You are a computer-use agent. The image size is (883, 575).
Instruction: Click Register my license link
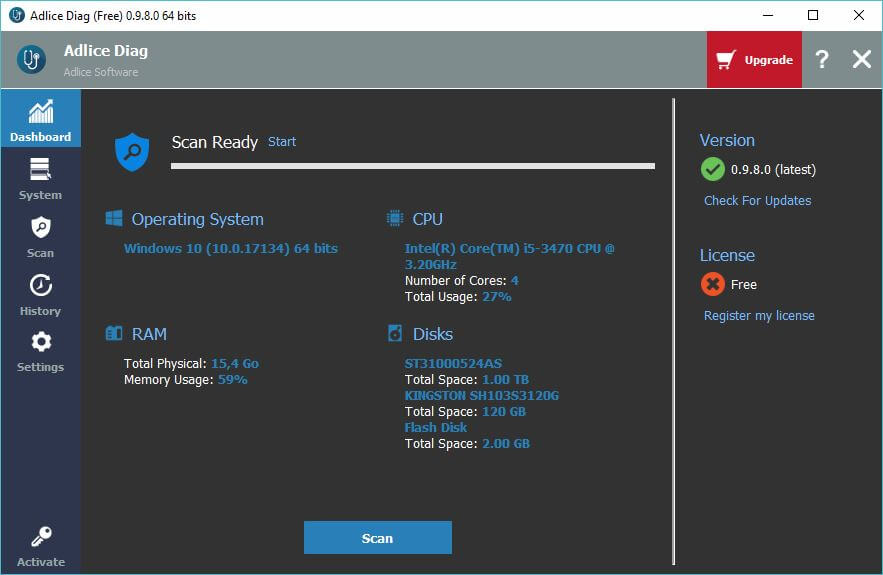pos(759,316)
